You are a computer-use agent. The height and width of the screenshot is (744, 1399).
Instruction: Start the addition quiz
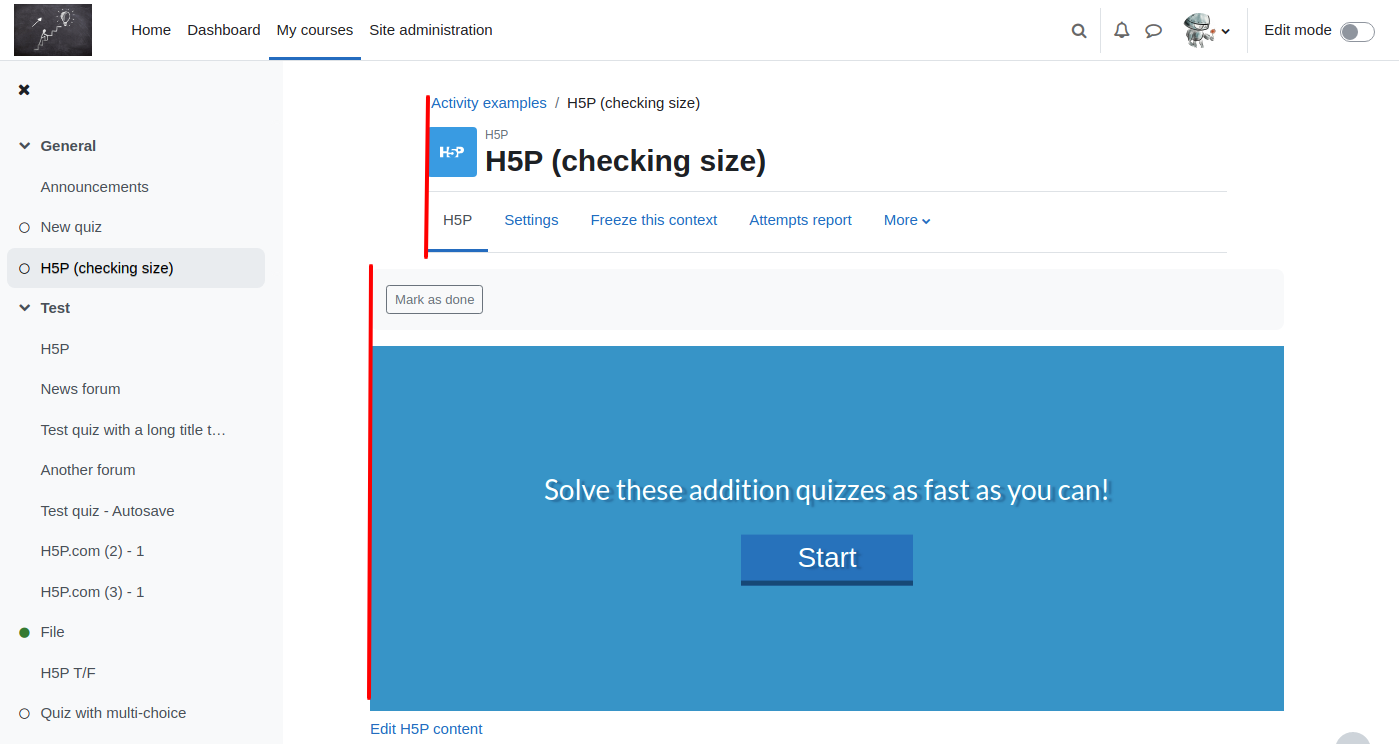[827, 559]
